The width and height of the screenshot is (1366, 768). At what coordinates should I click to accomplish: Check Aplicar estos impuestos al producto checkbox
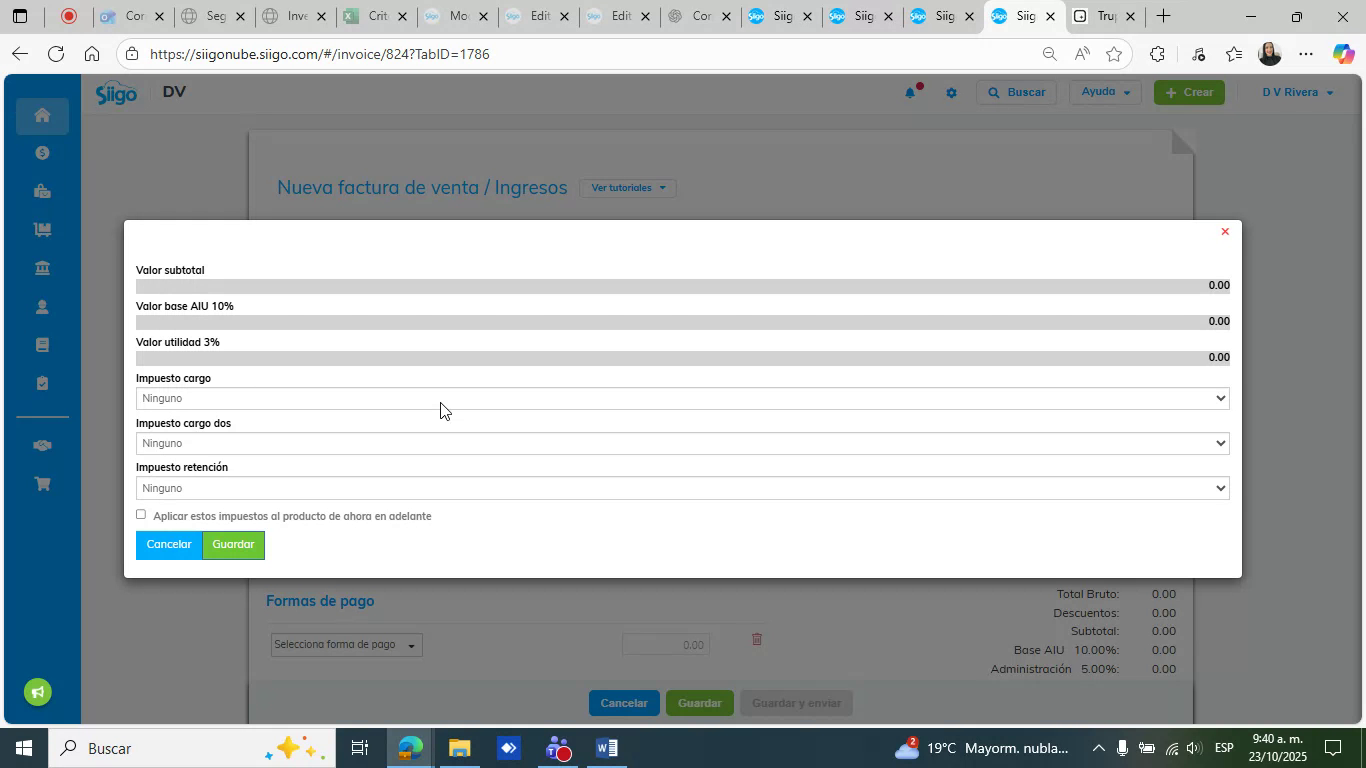coord(141,515)
